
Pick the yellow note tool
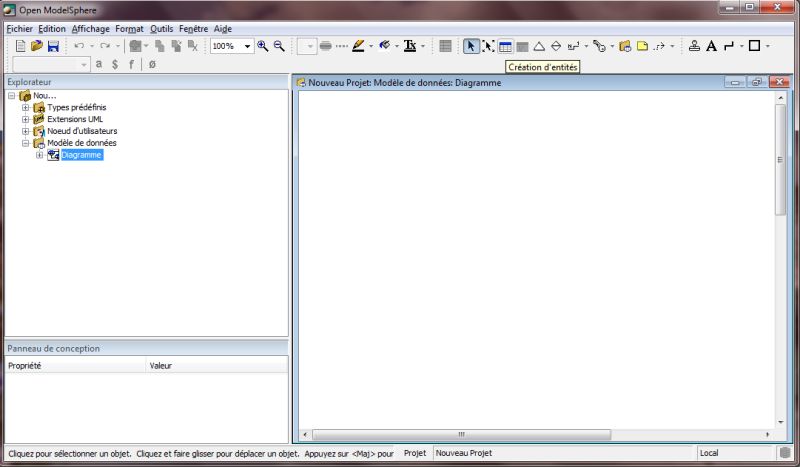[x=643, y=46]
